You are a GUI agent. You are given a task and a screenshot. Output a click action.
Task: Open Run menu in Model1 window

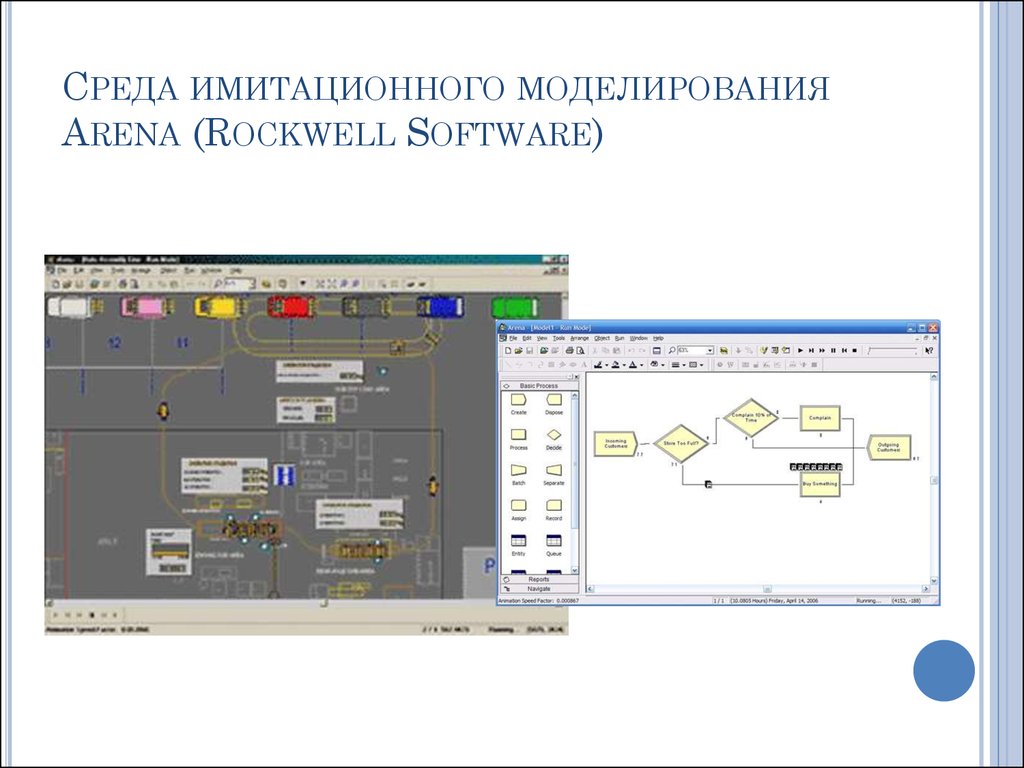pos(619,338)
